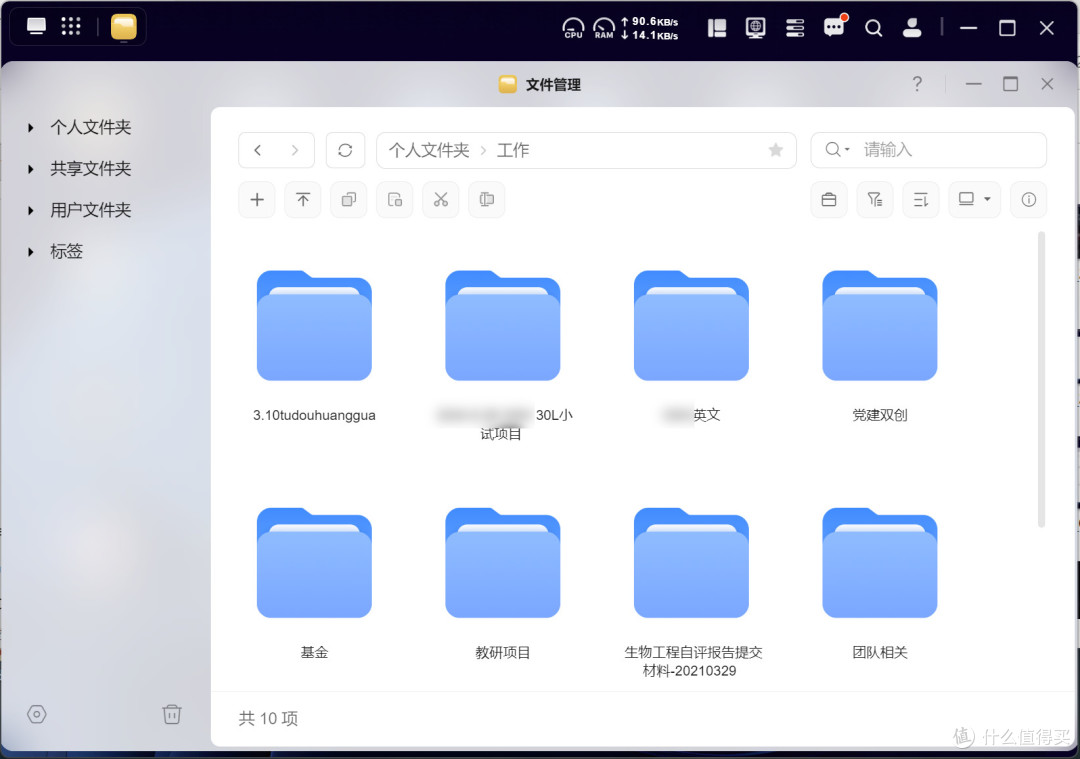The width and height of the screenshot is (1080, 759).
Task: Click the network speed indicator
Action: (650, 28)
